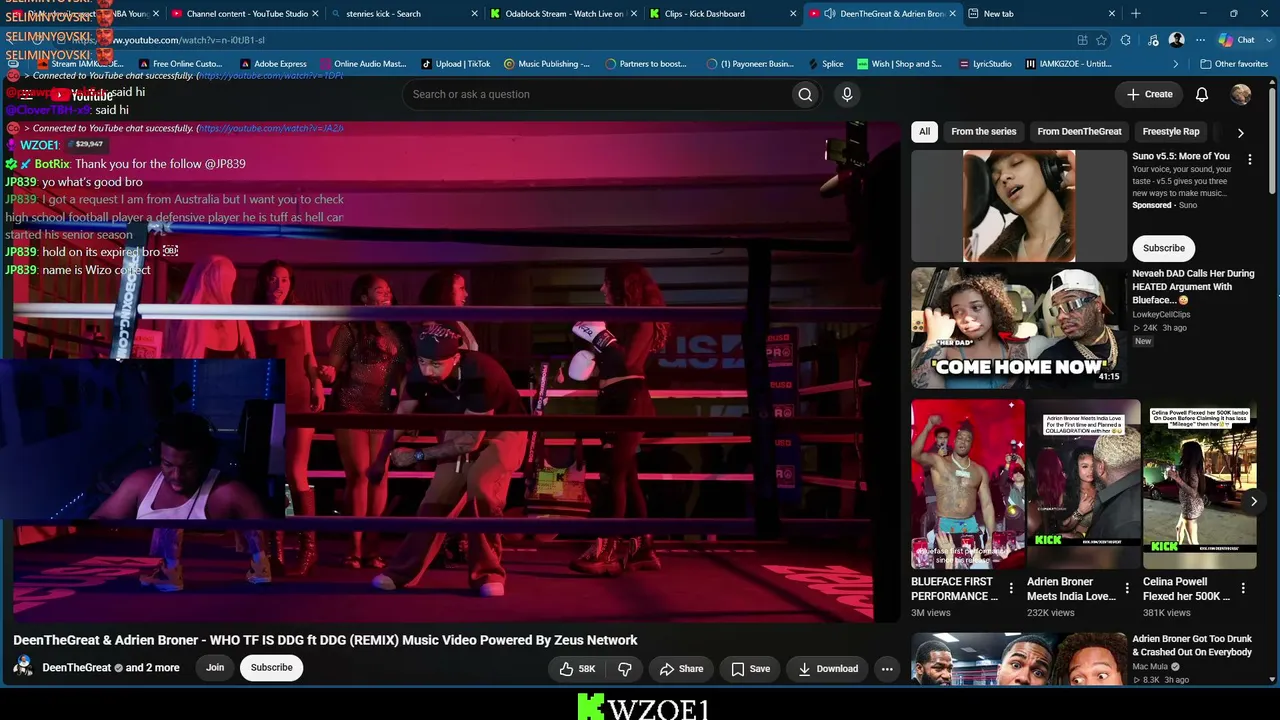Focus the YouTube search box
Image resolution: width=1280 pixels, height=720 pixels.
[x=595, y=94]
